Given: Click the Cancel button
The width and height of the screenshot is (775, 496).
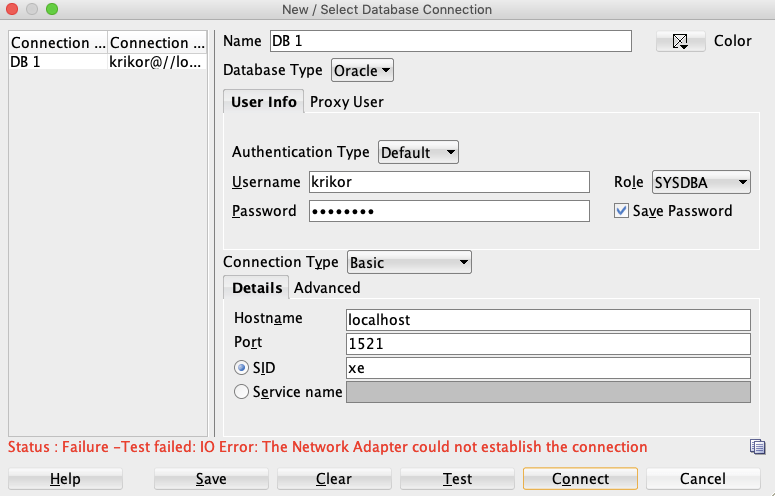Looking at the screenshot, I should (x=703, y=479).
